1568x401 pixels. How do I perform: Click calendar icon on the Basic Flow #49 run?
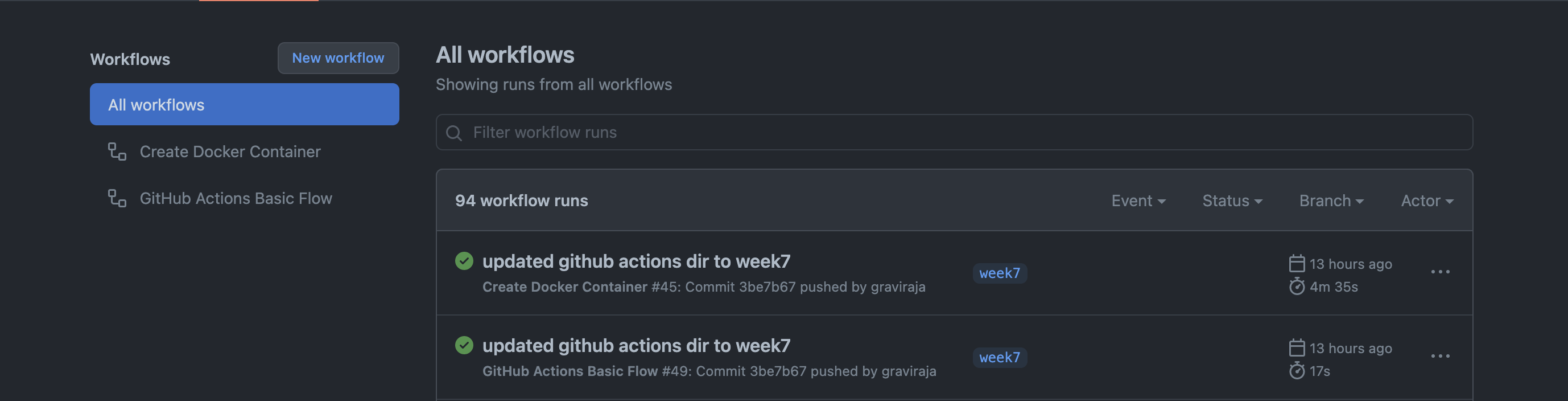1297,348
